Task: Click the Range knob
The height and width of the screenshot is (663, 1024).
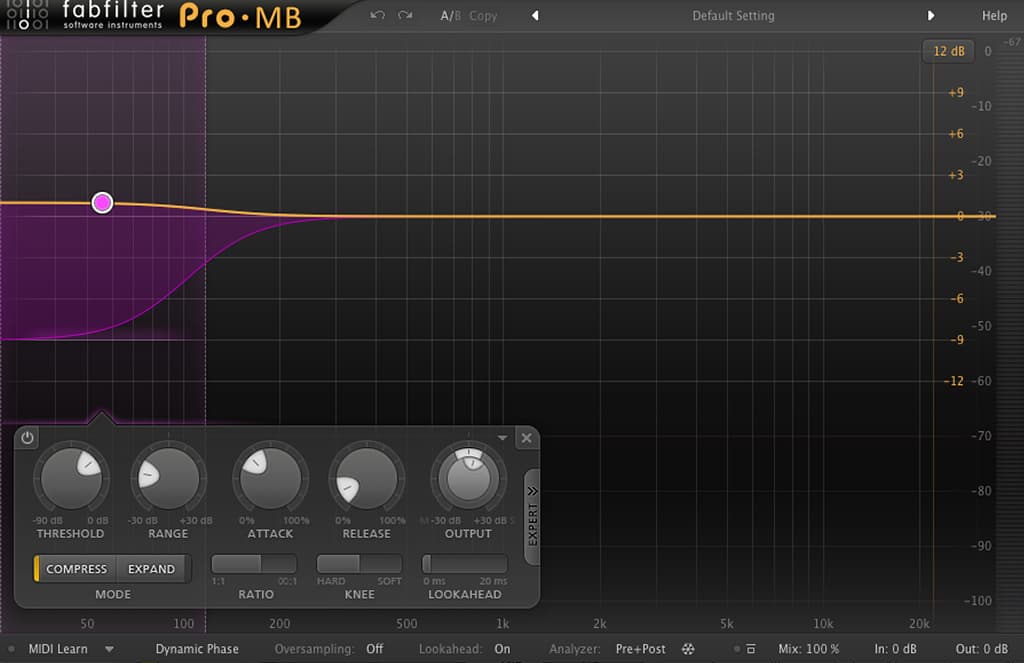Action: click(x=168, y=478)
